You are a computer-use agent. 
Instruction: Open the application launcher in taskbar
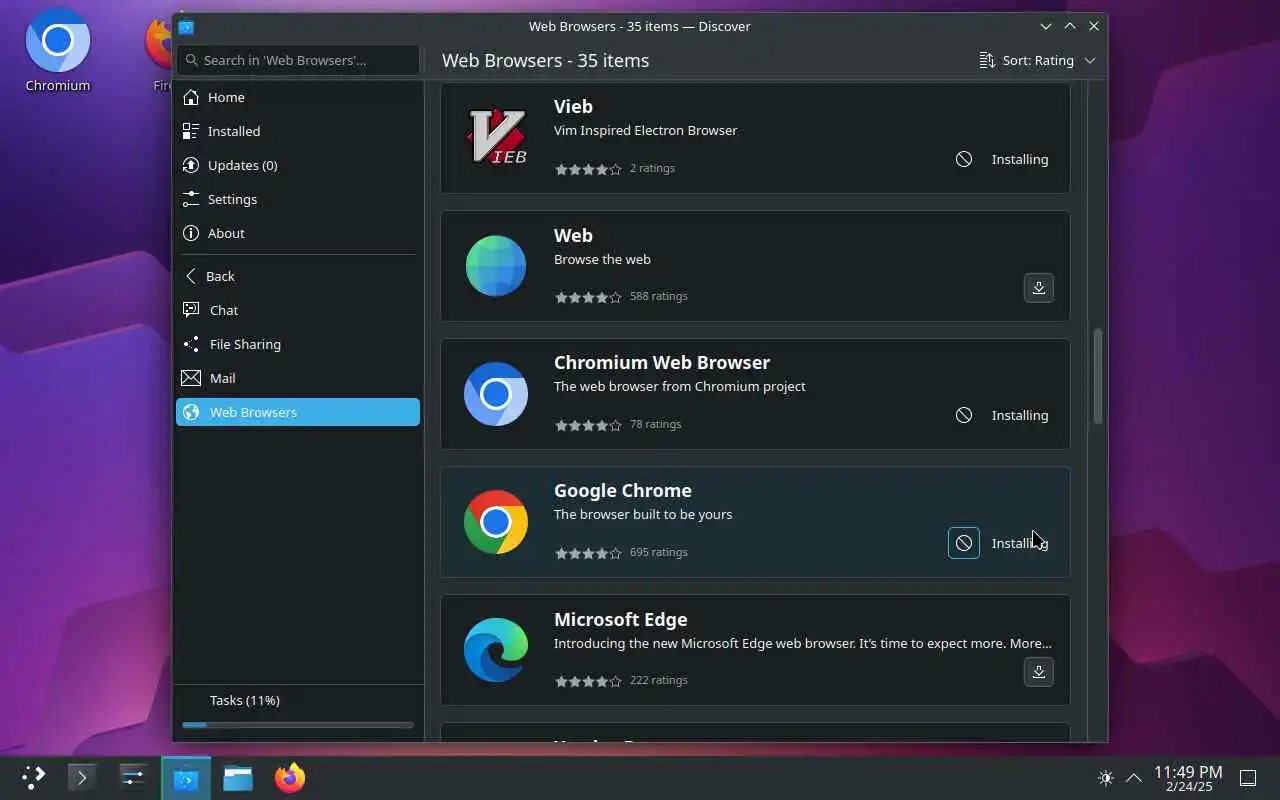coord(33,778)
